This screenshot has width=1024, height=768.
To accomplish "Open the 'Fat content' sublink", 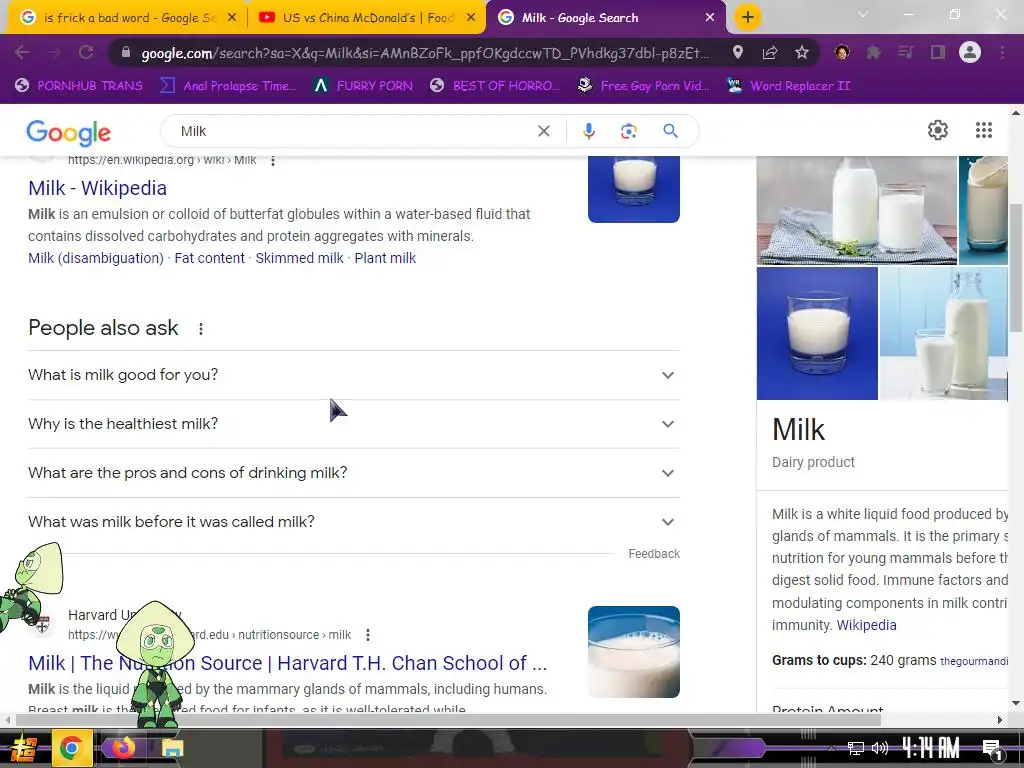I will pos(209,258).
